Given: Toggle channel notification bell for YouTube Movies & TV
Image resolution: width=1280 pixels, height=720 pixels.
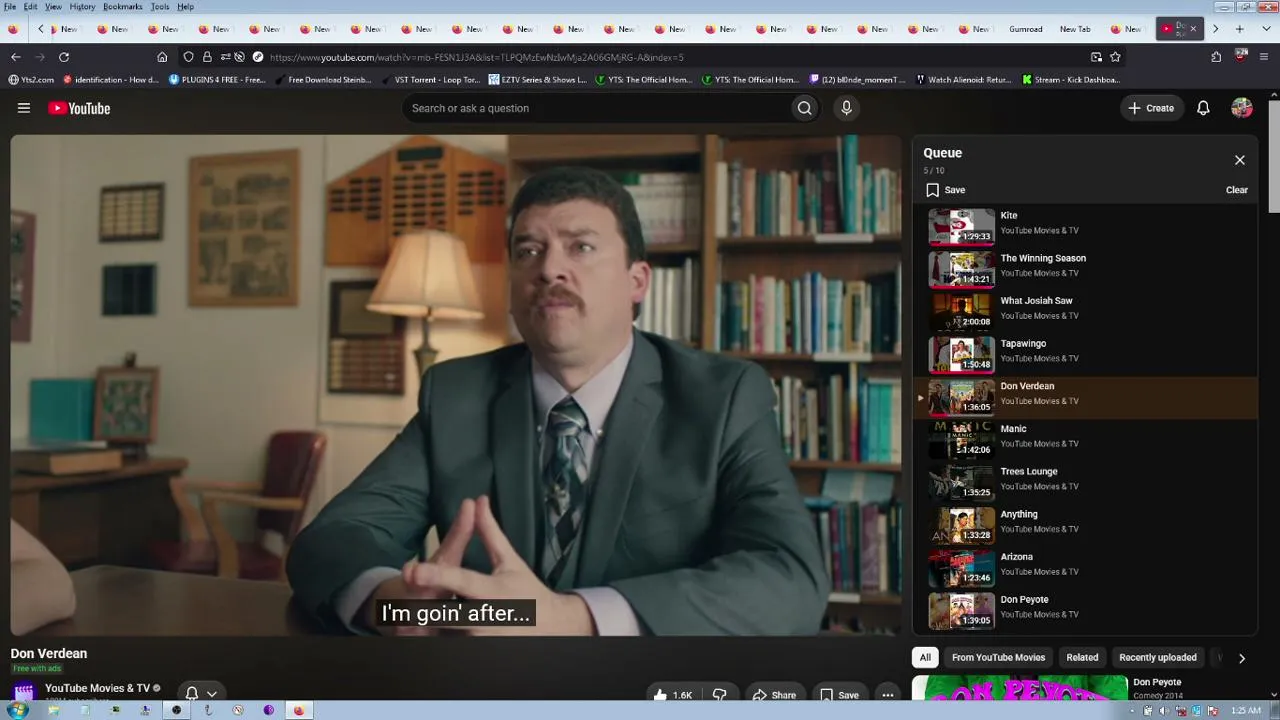Looking at the screenshot, I should (200, 693).
